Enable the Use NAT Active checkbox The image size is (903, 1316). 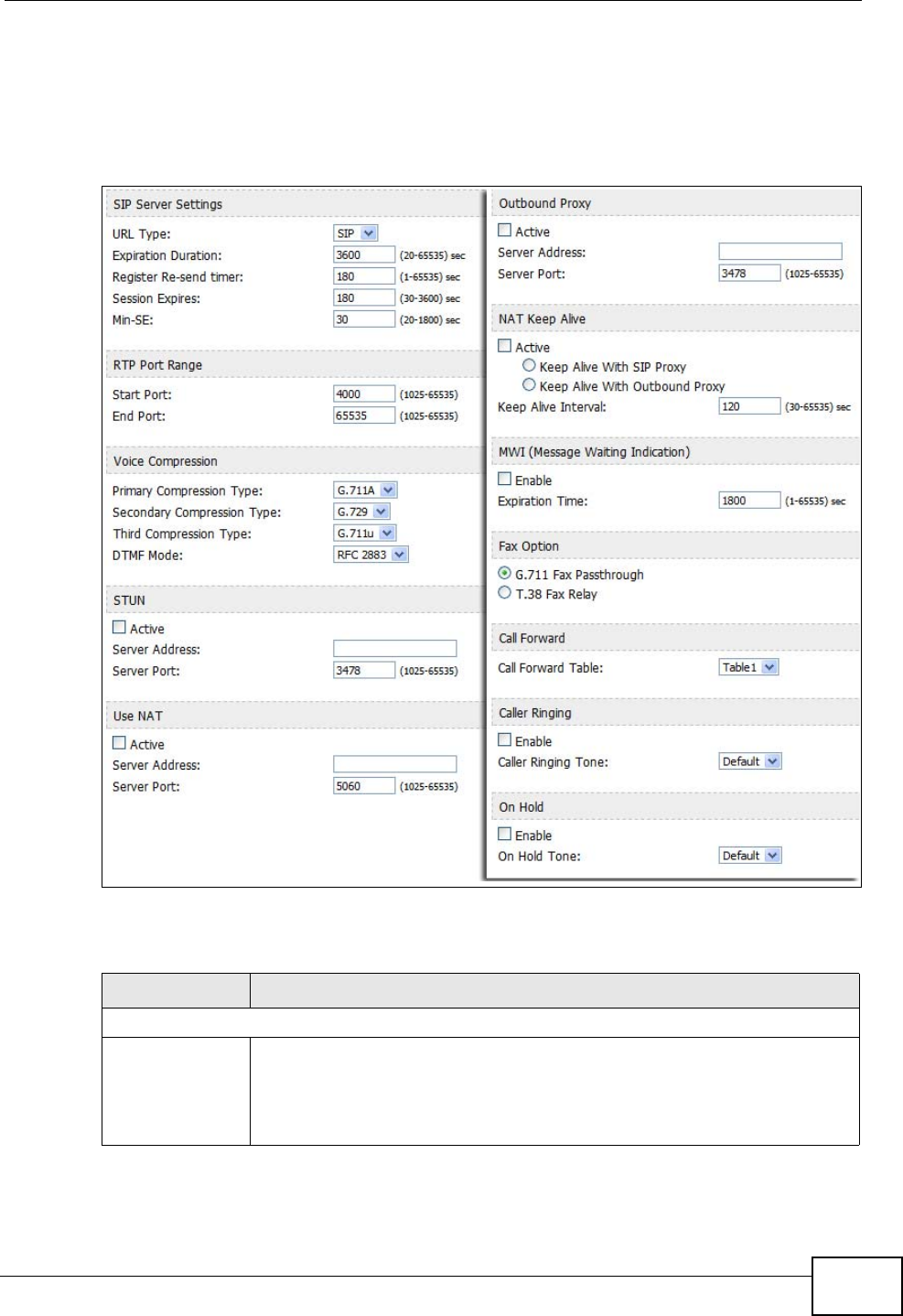click(119, 743)
